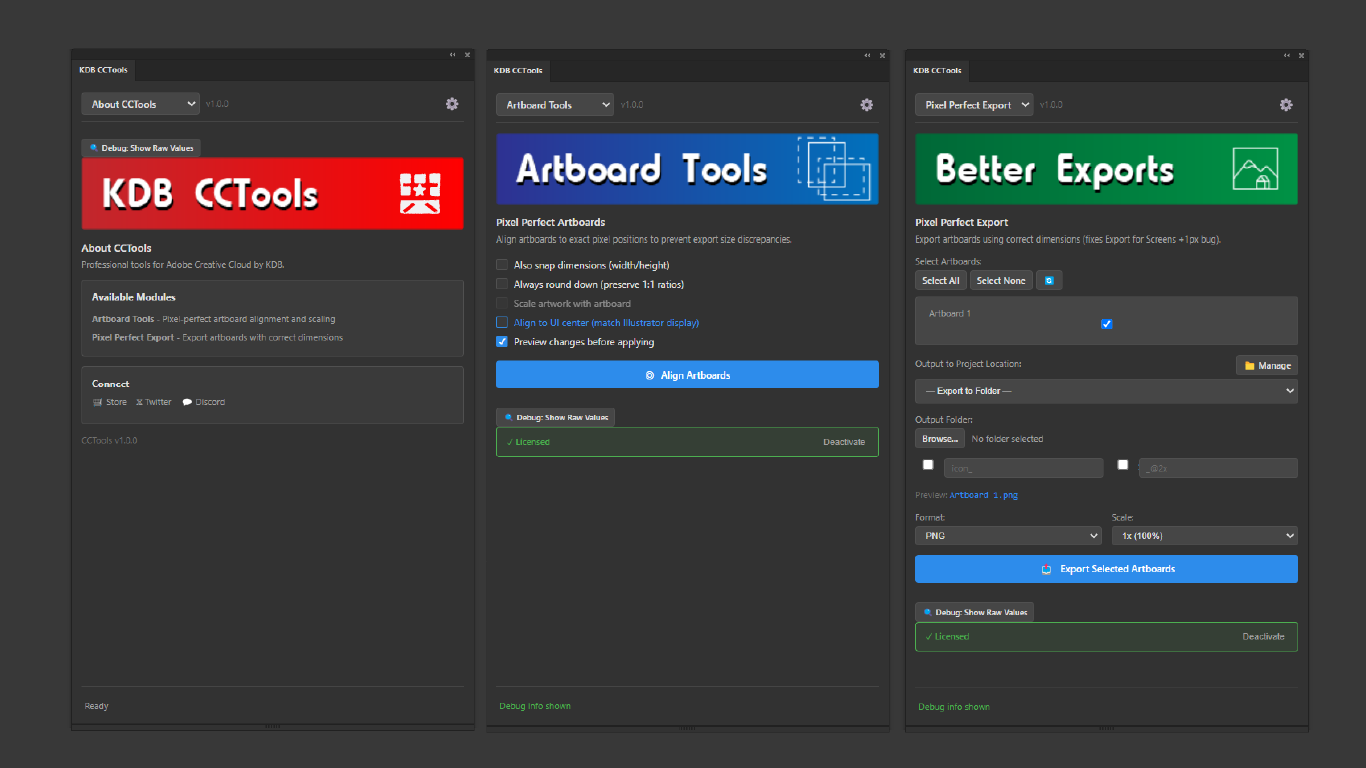Enable Also snap dimensions (width/height)

(502, 265)
